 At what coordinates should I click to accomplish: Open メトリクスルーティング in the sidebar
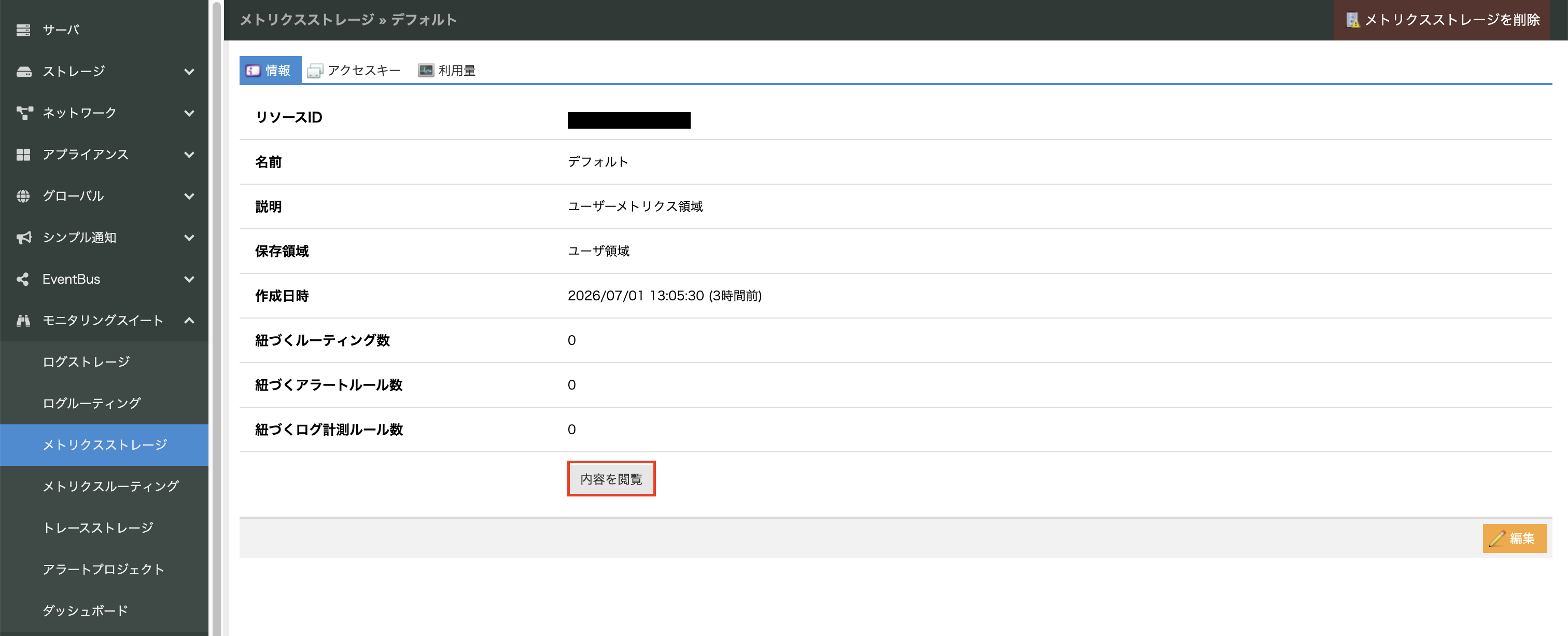tap(104, 486)
